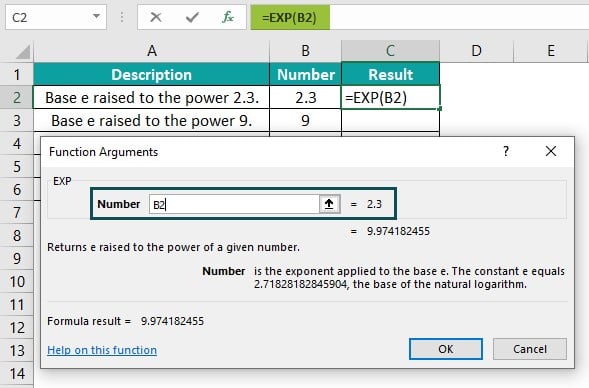
Task: Select row 9 header
Action: click(17, 258)
